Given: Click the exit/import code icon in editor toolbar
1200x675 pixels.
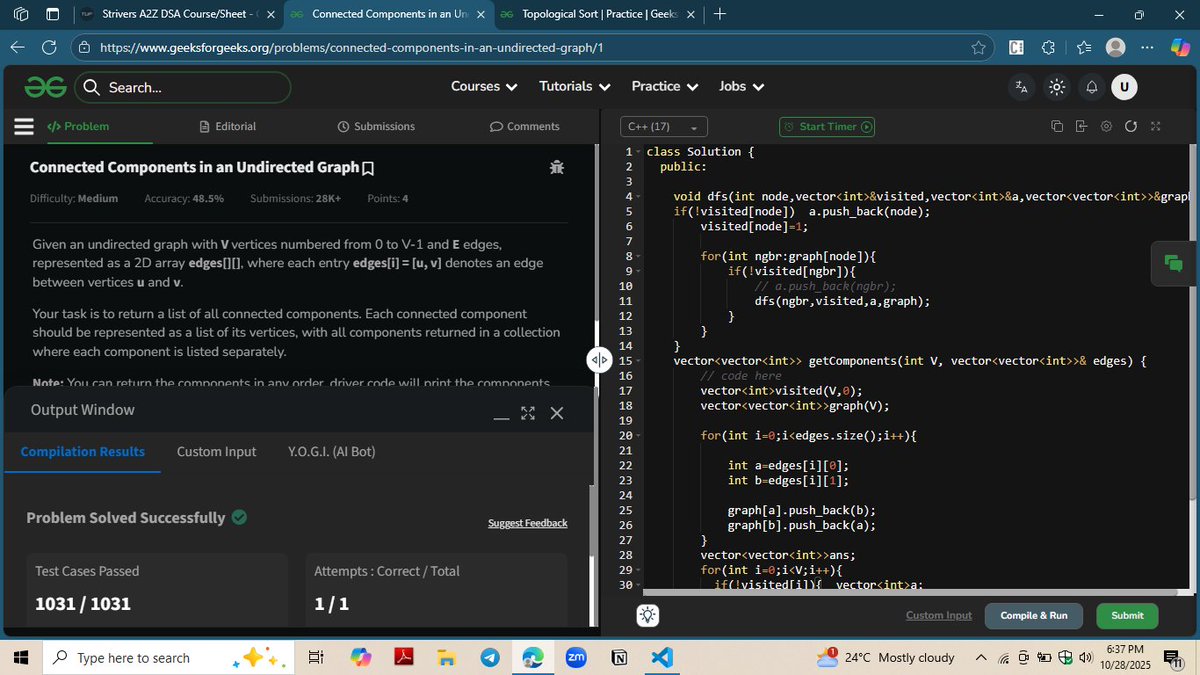Looking at the screenshot, I should [1081, 126].
